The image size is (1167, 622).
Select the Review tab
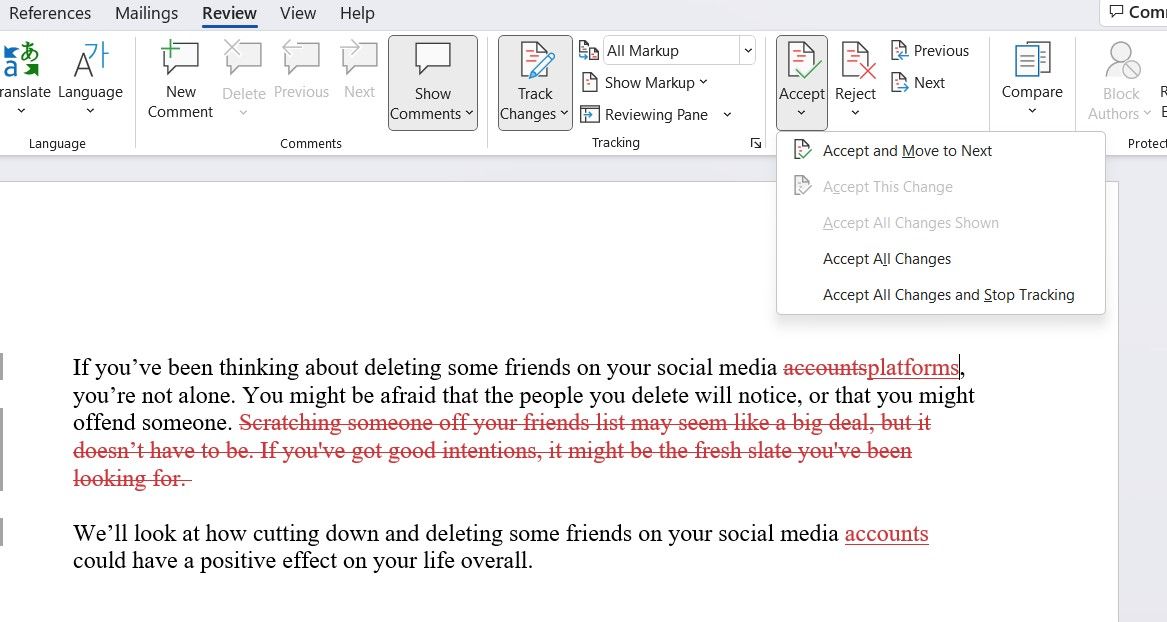[229, 13]
